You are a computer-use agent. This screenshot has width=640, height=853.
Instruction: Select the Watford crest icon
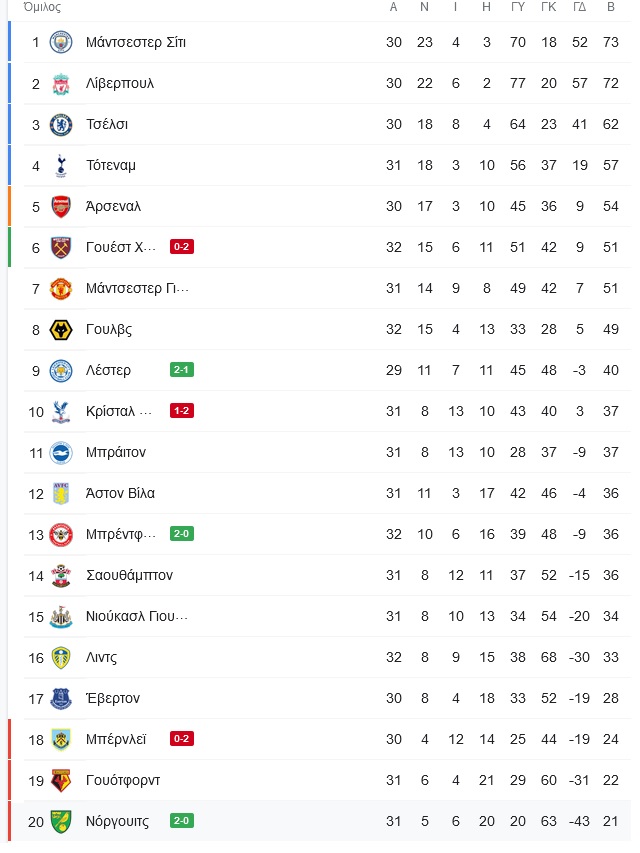pos(61,781)
